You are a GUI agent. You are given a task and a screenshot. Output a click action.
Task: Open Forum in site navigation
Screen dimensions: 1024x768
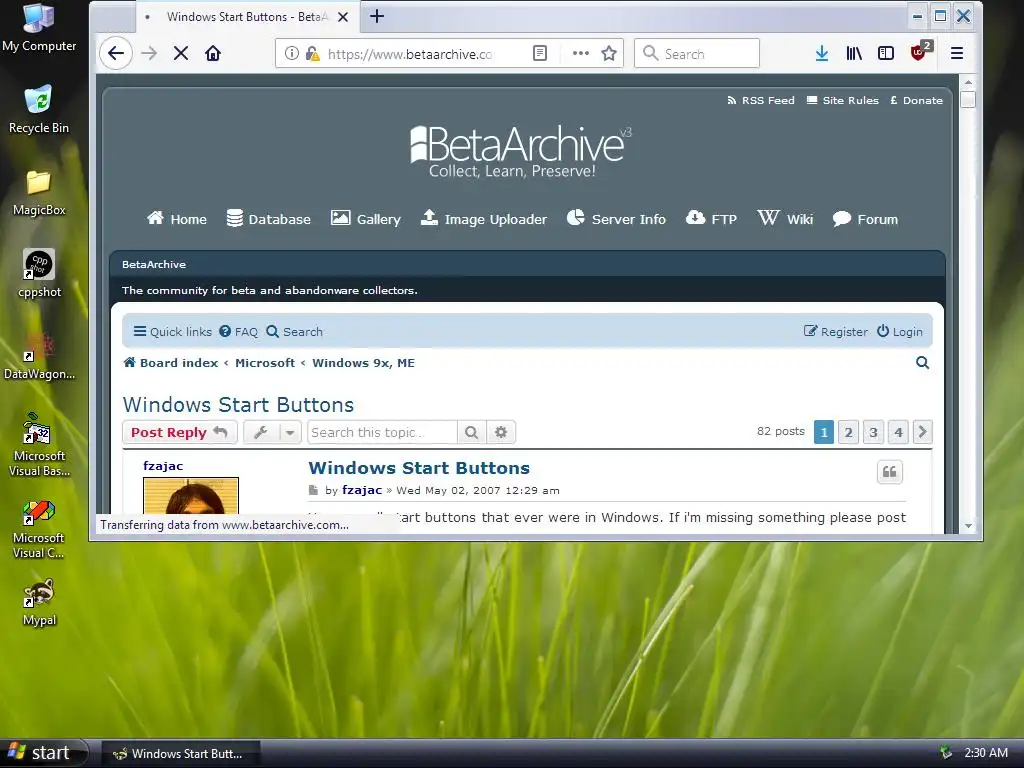tap(865, 219)
